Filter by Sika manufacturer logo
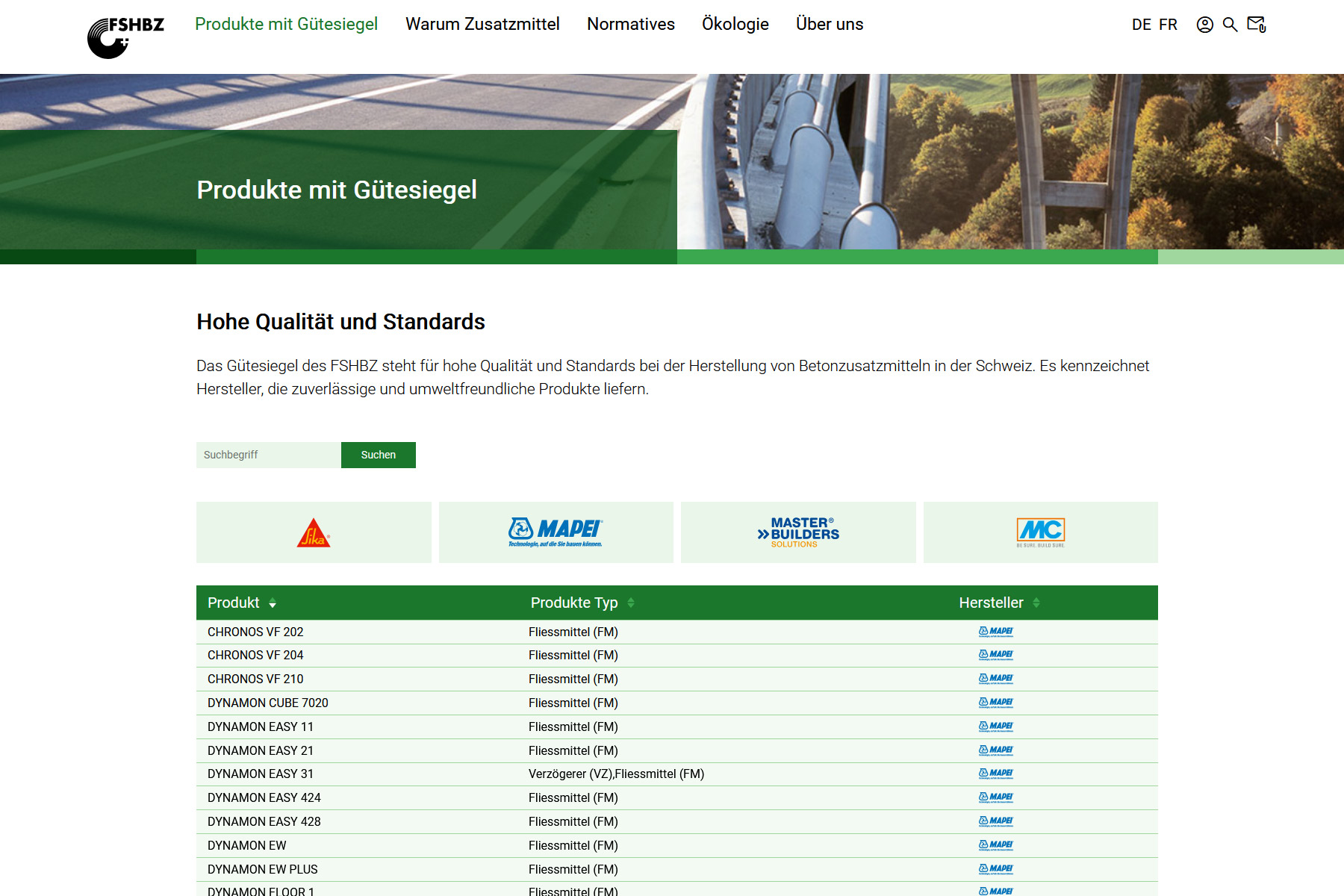This screenshot has height=896, width=1344. point(314,532)
